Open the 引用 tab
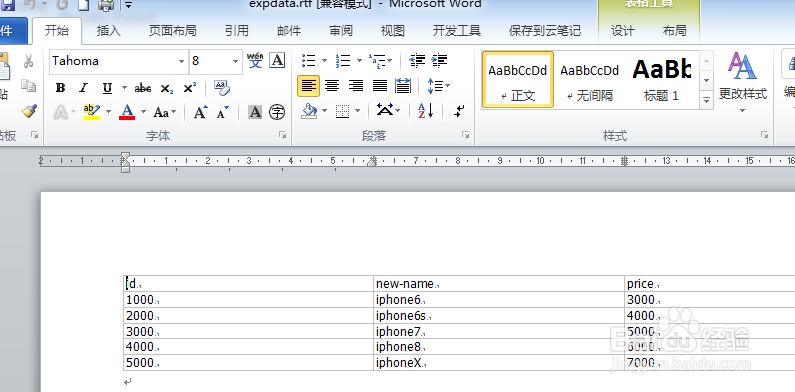The image size is (795, 392). [x=237, y=30]
